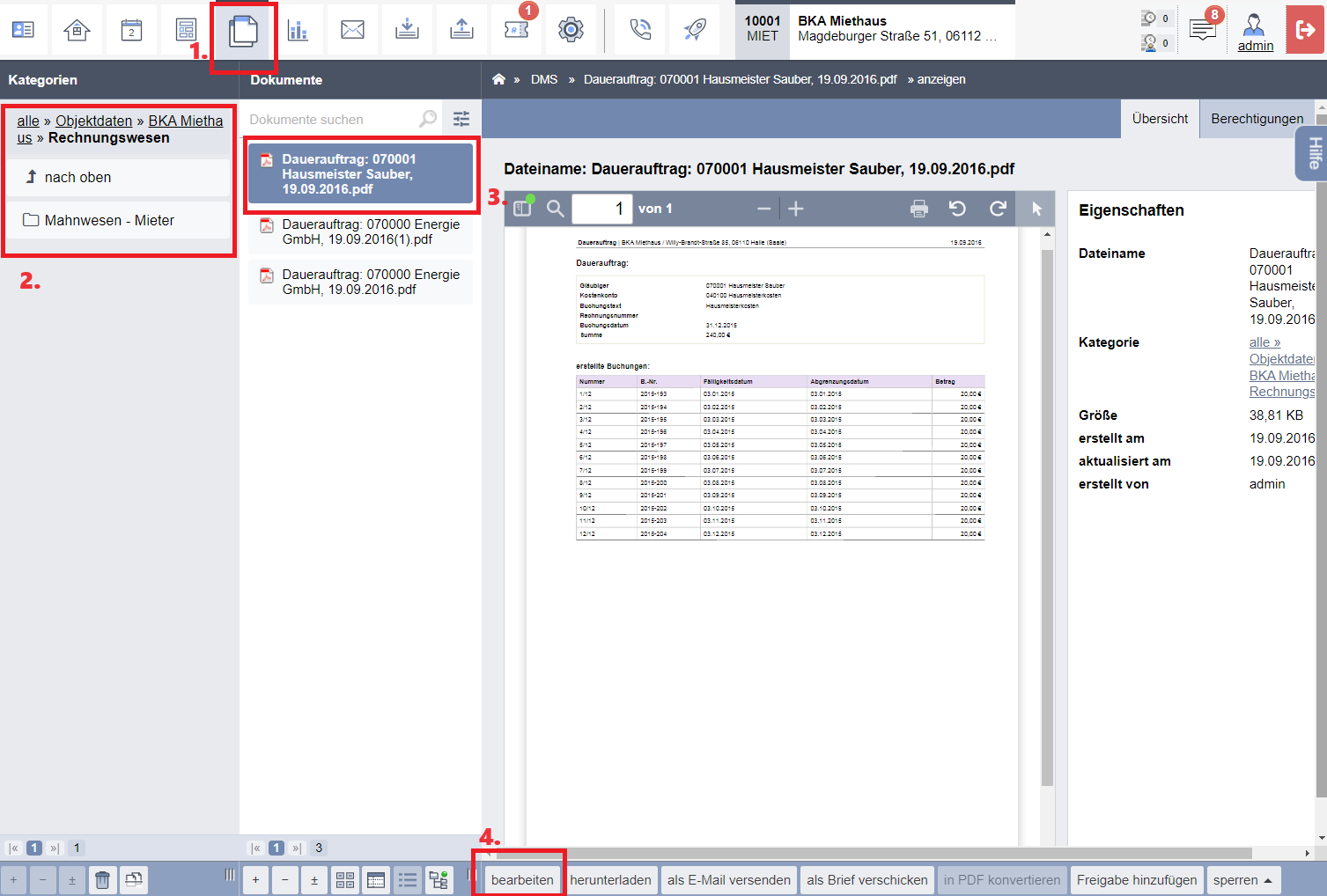Delete category with trash icon
The width and height of the screenshot is (1327, 896).
coord(102,880)
